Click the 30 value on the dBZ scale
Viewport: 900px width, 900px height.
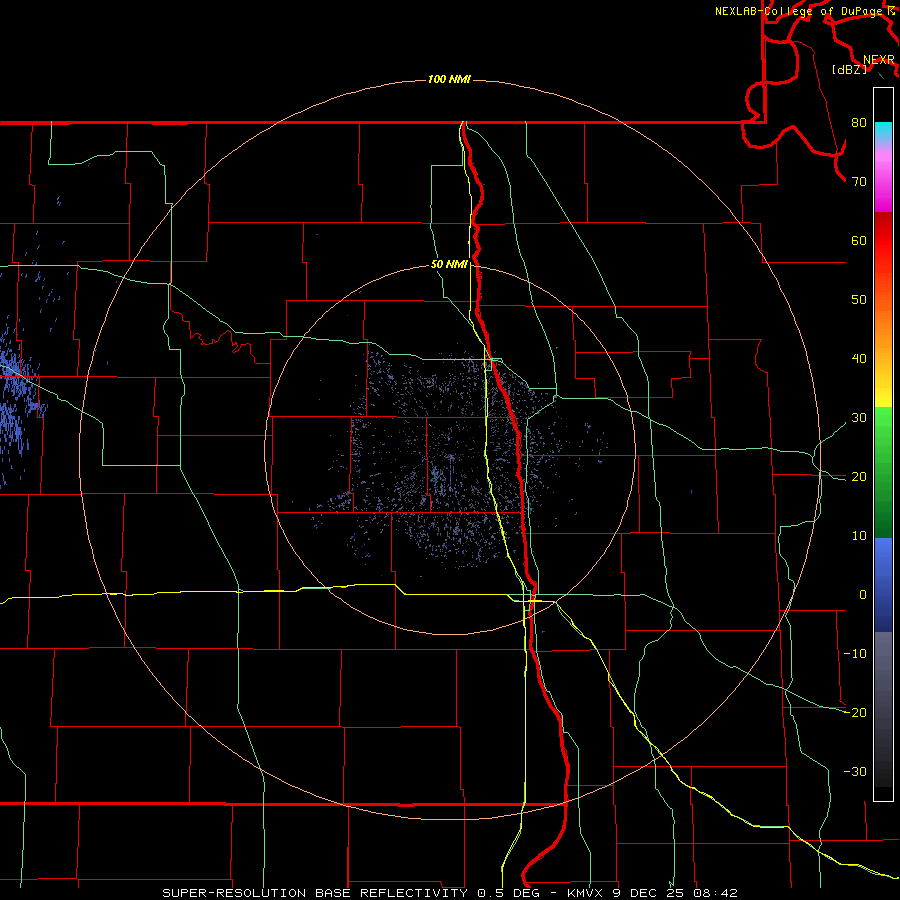(x=859, y=418)
